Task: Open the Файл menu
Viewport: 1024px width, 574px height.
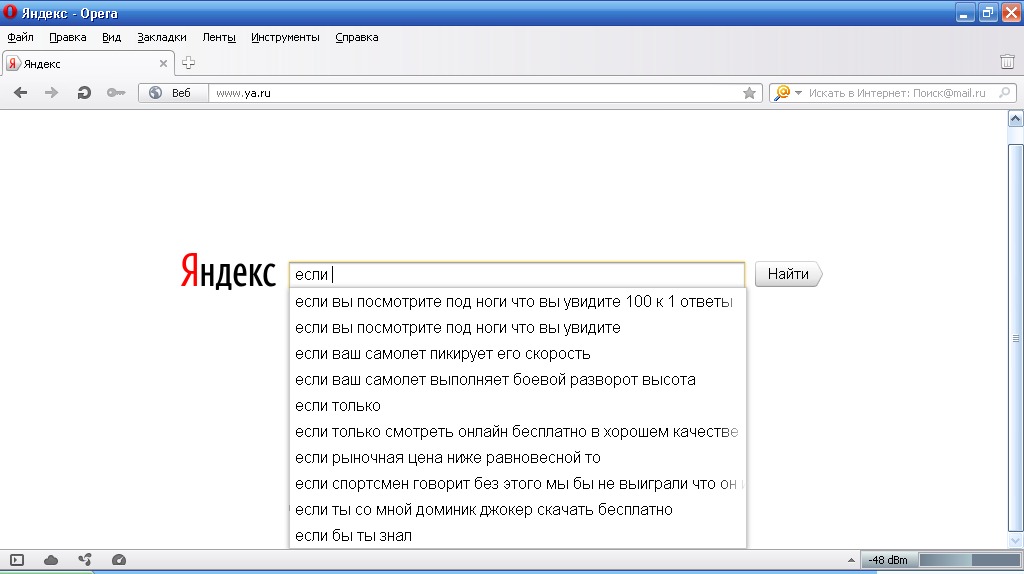Action: 20,37
